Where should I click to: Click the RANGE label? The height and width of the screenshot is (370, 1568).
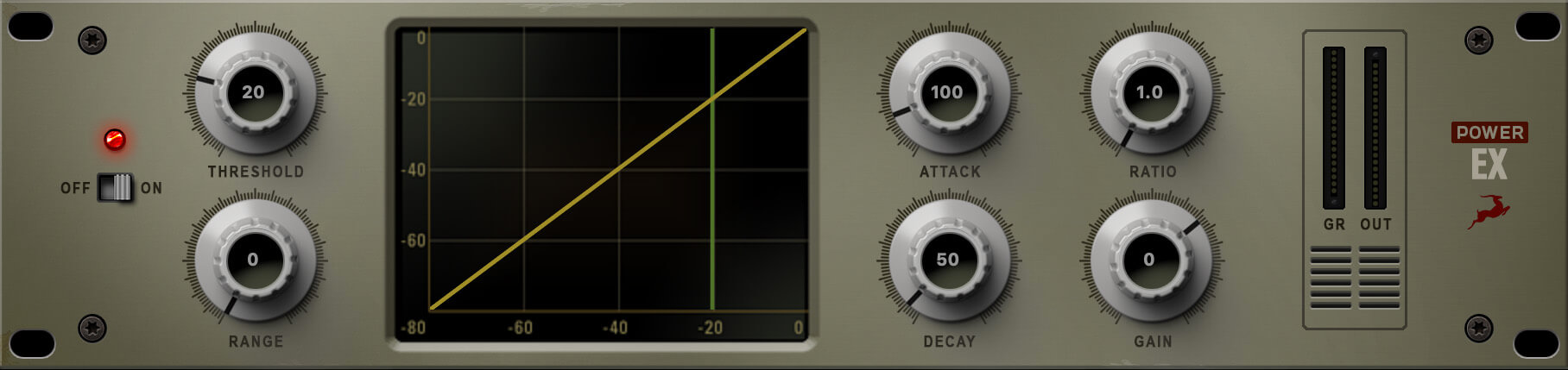(x=256, y=342)
